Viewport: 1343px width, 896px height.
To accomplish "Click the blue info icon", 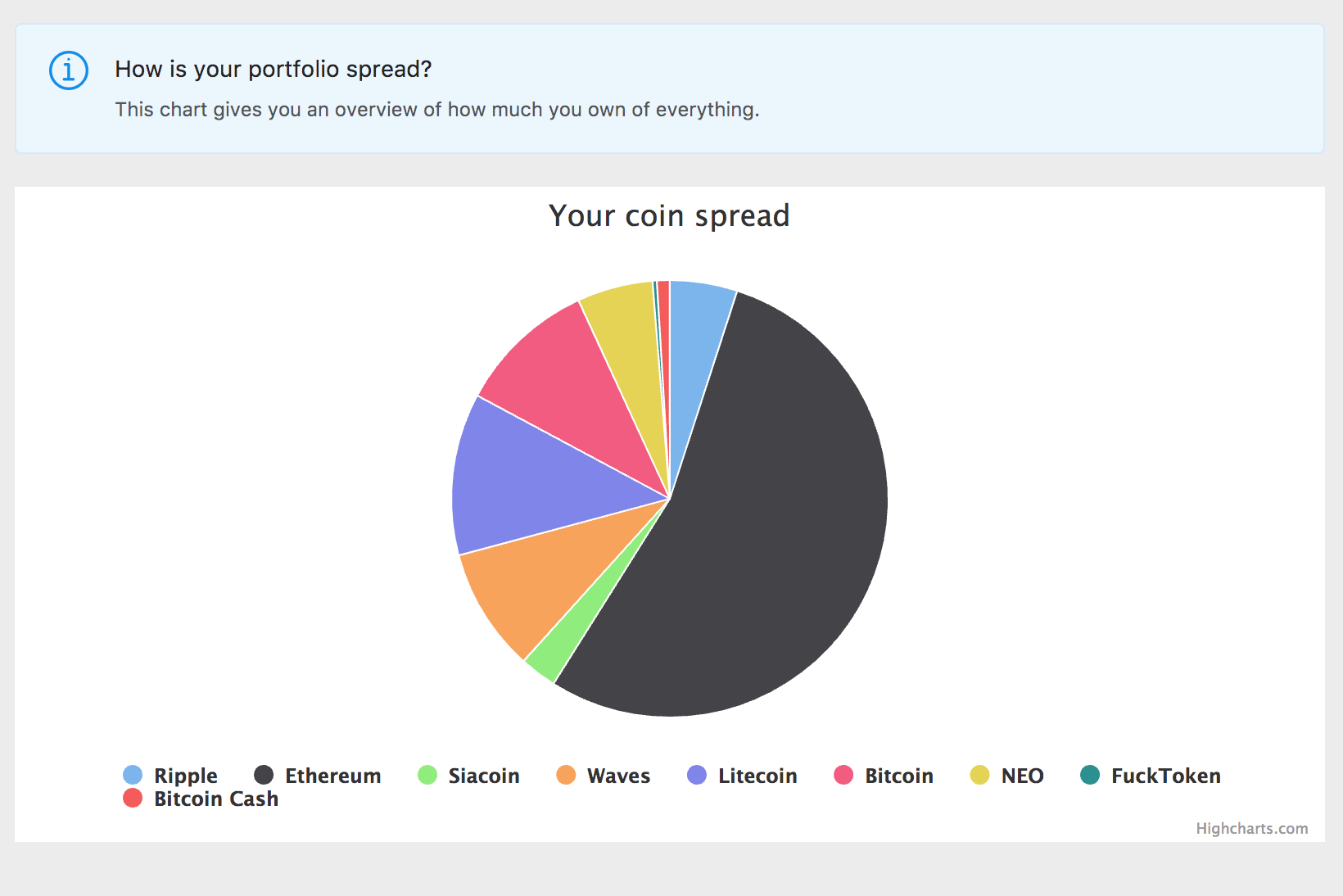I will 69,70.
